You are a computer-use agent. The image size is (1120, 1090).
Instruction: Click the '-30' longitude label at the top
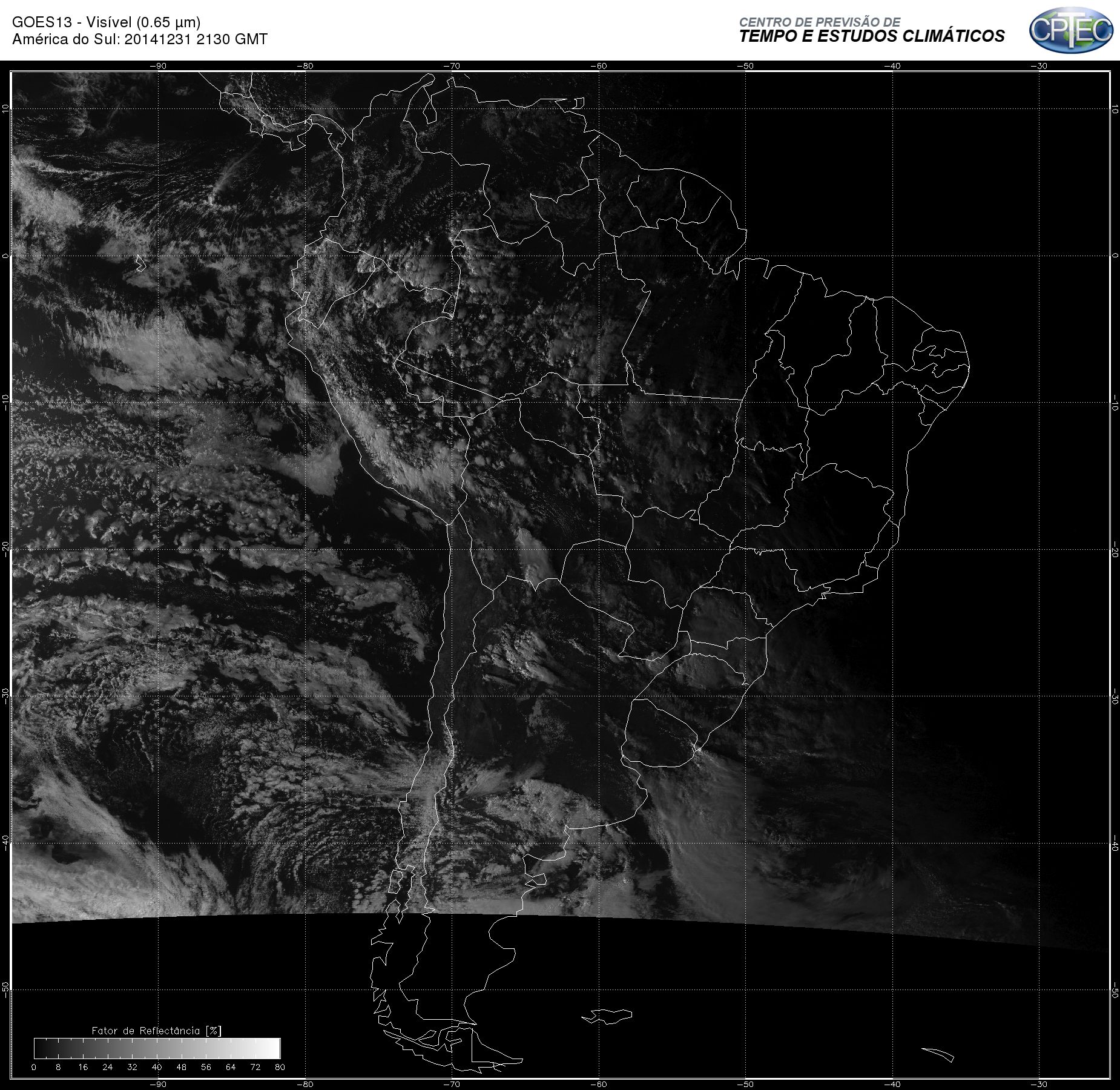1039,66
